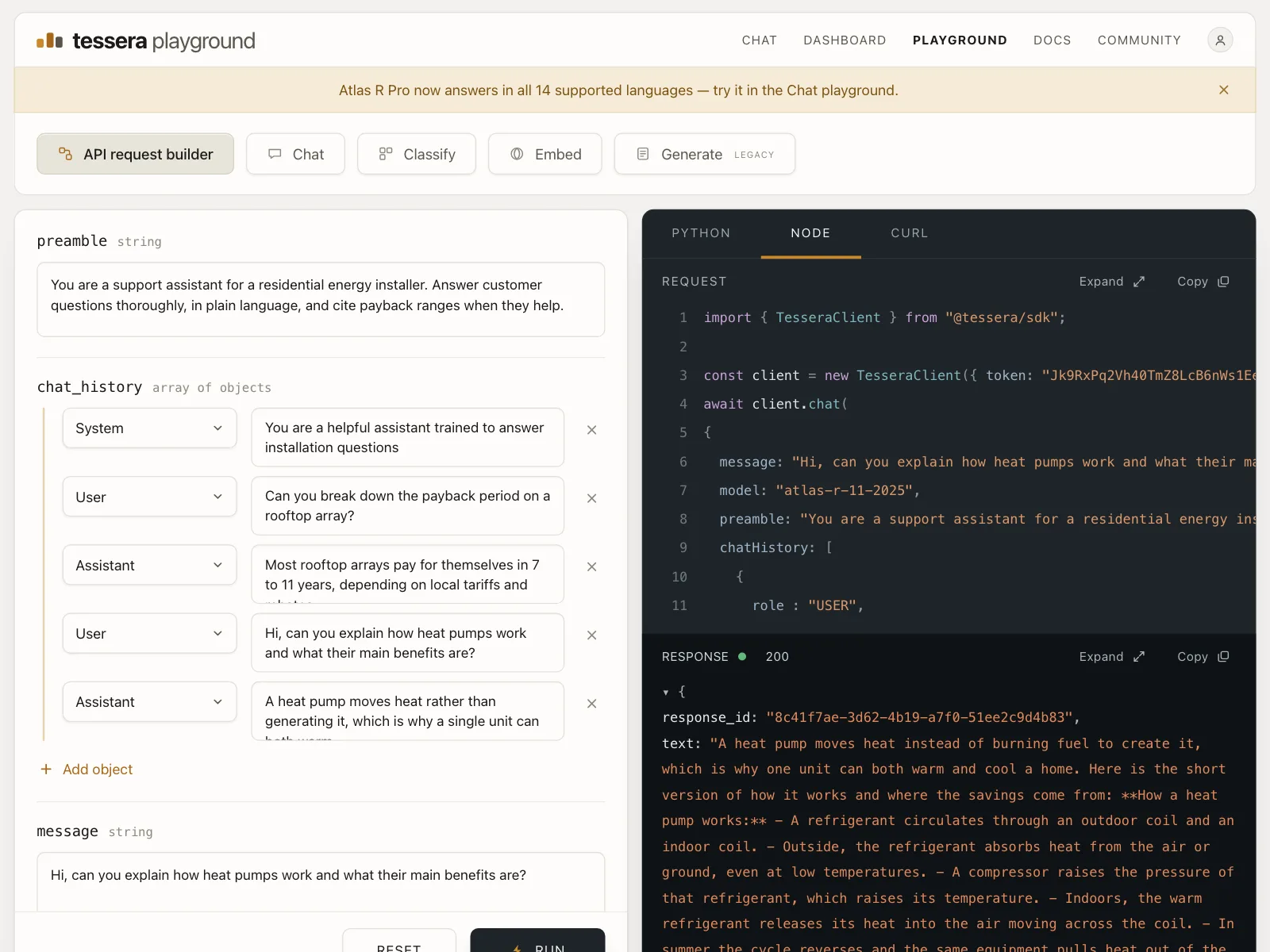Click the Reset button
The image size is (1270, 952).
coord(399,940)
